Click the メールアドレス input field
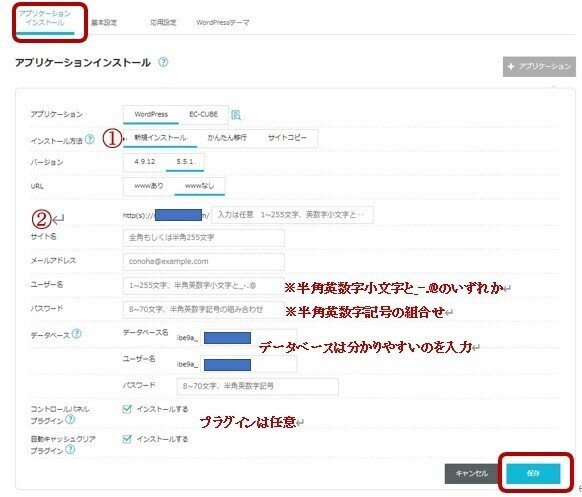Image resolution: width=582 pixels, height=497 pixels. [203, 262]
